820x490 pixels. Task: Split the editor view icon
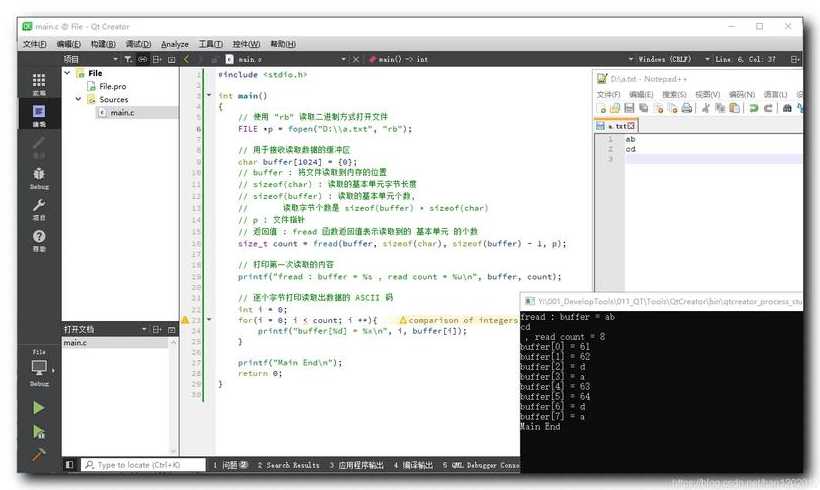(x=795, y=60)
